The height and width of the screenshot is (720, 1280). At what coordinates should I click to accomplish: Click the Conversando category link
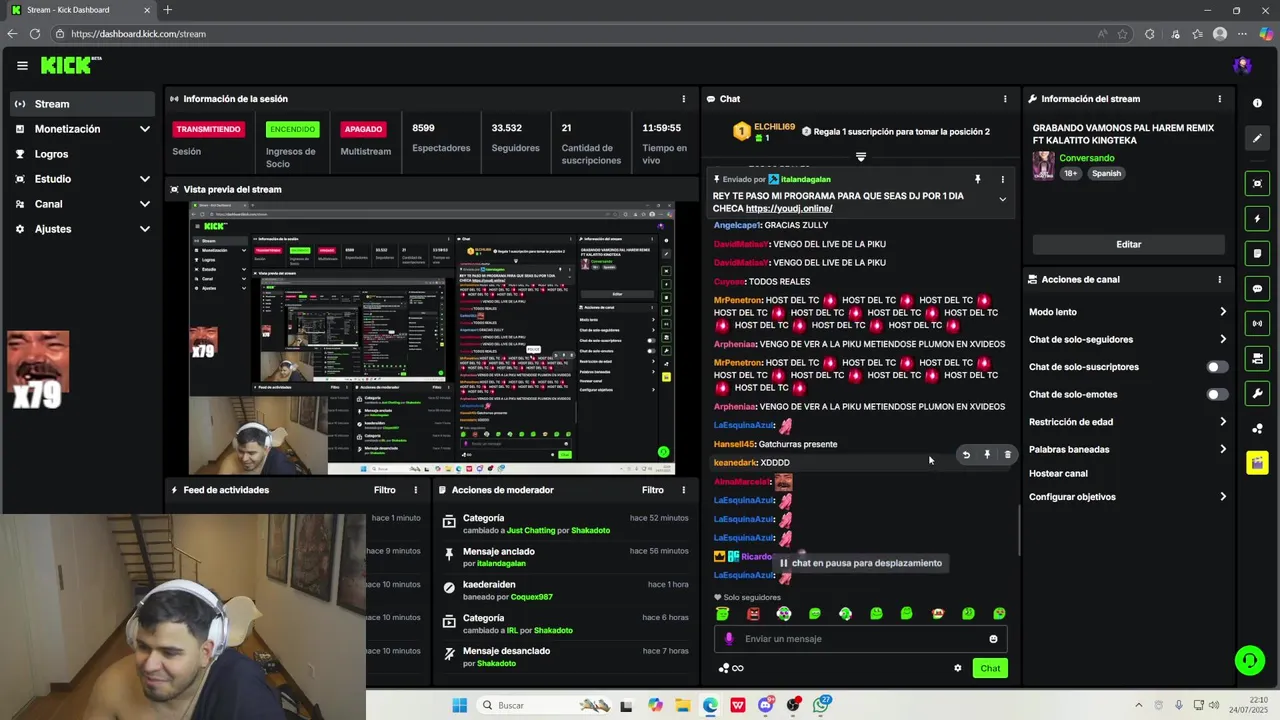(x=1087, y=158)
